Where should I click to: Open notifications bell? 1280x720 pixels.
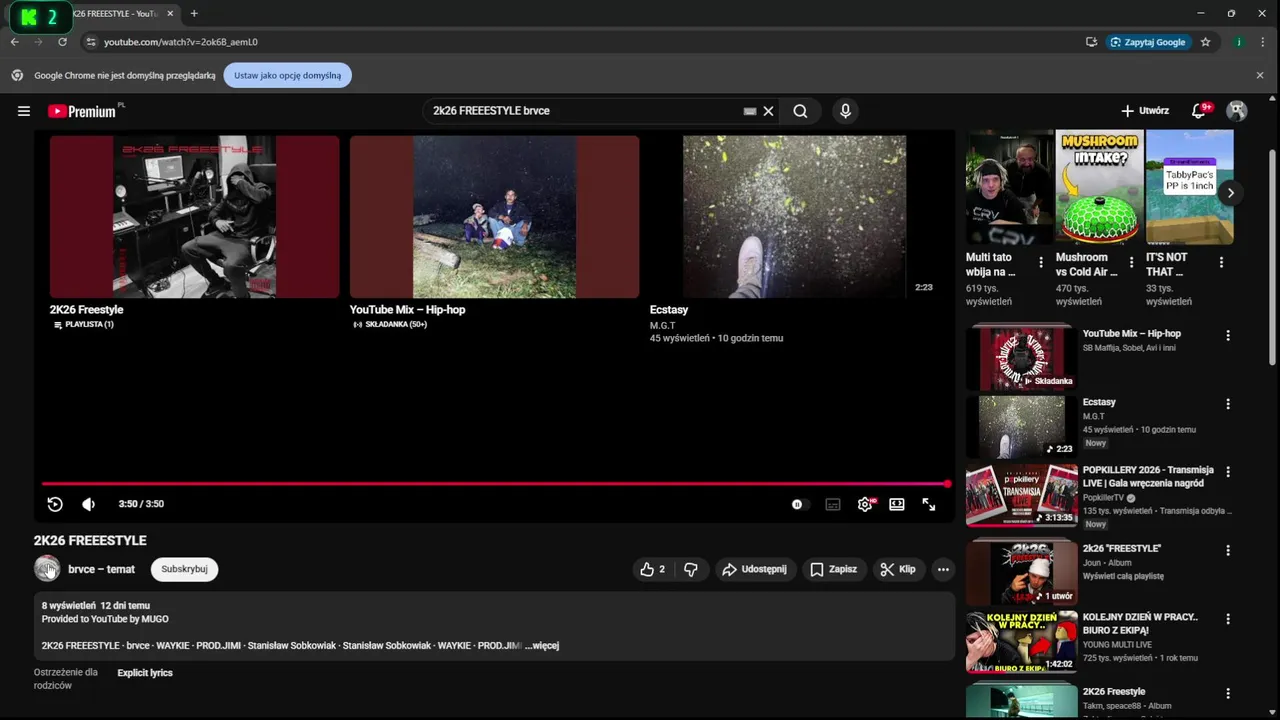(x=1199, y=111)
